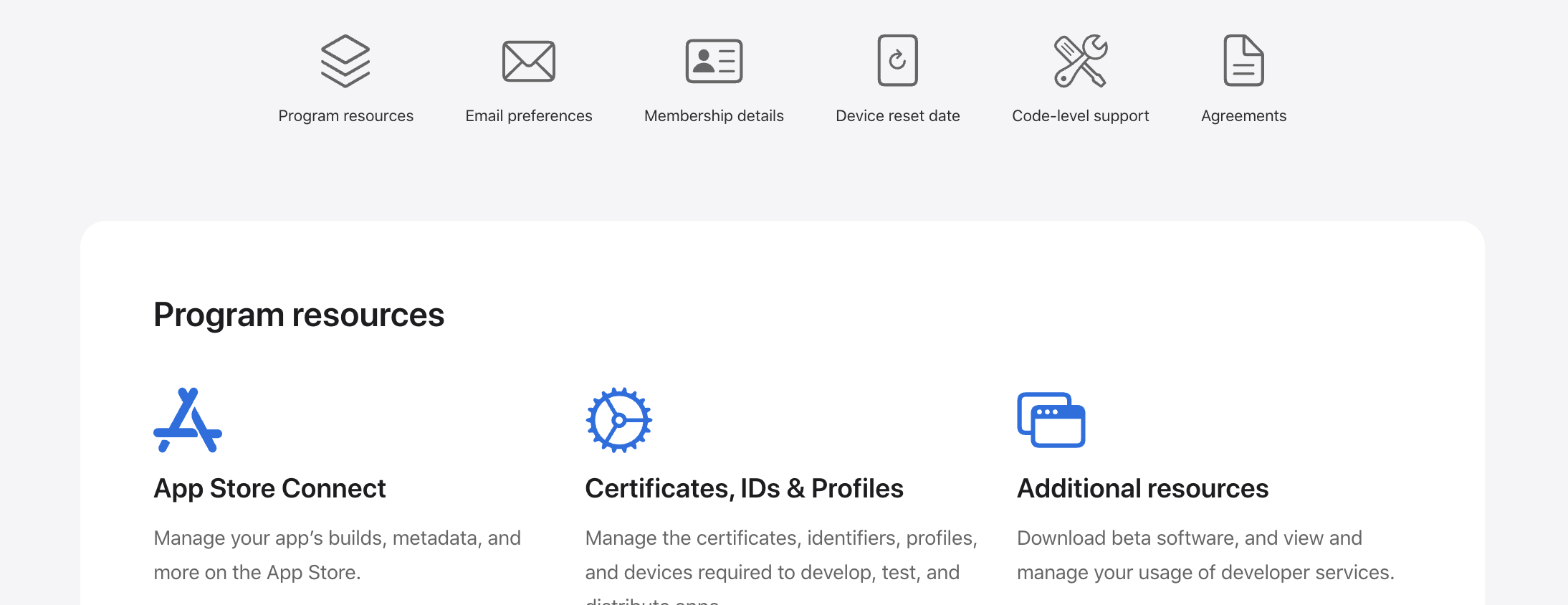Click the text 'and devices required to develop, test, and'
This screenshot has height=605, width=1568.
pyautogui.click(x=773, y=573)
